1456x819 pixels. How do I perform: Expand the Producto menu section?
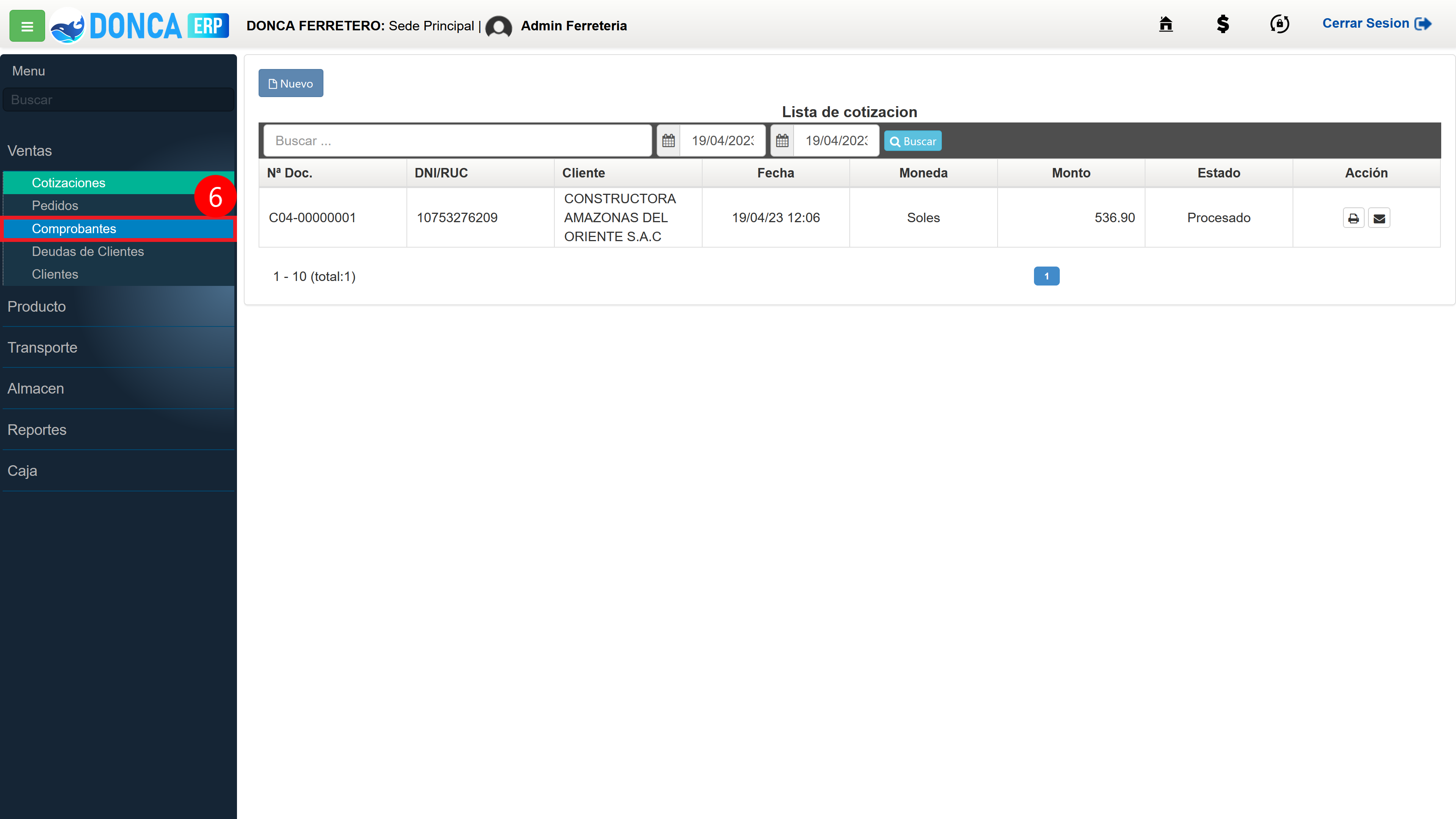click(x=118, y=306)
